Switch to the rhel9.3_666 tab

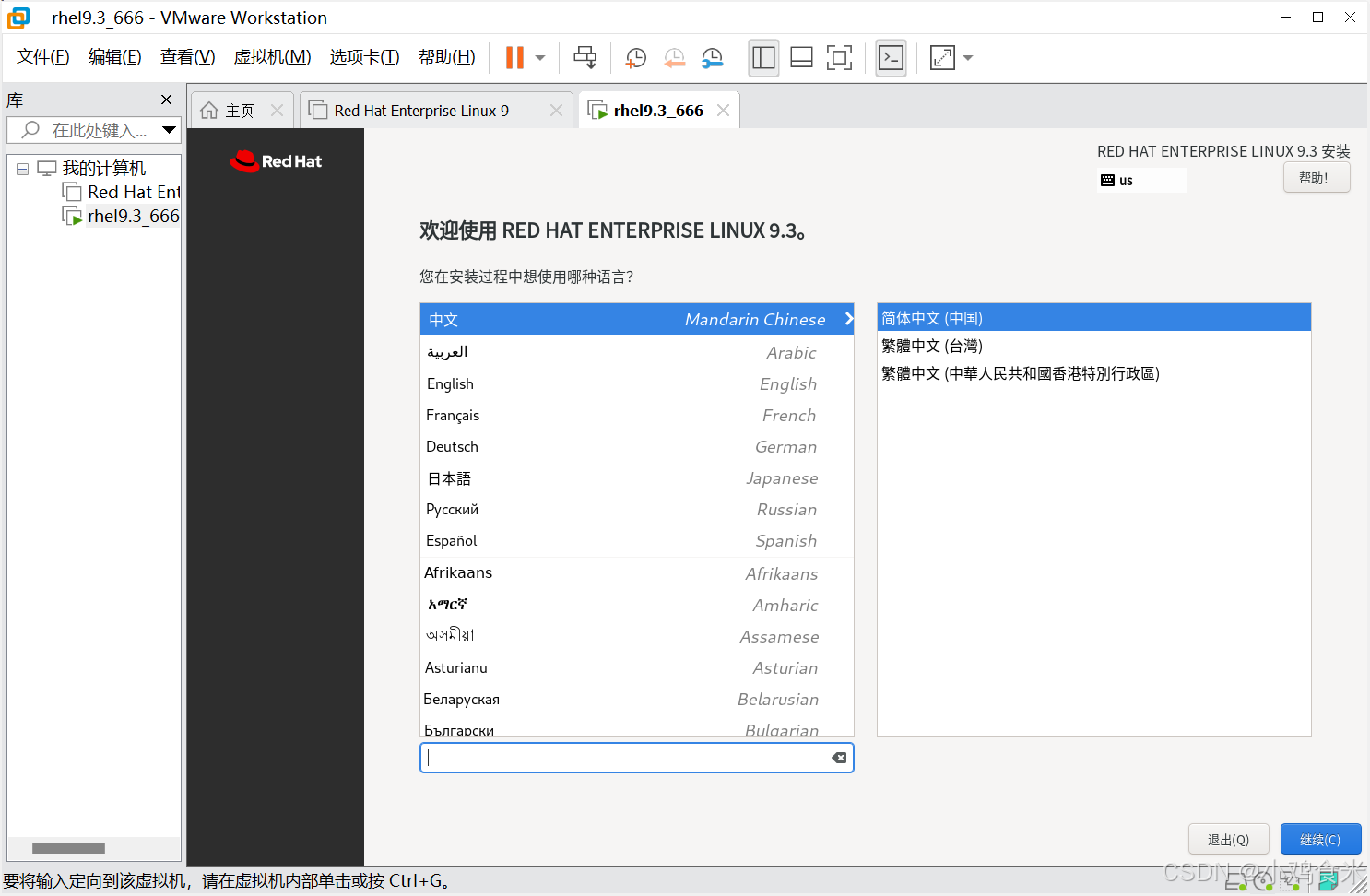pos(658,111)
